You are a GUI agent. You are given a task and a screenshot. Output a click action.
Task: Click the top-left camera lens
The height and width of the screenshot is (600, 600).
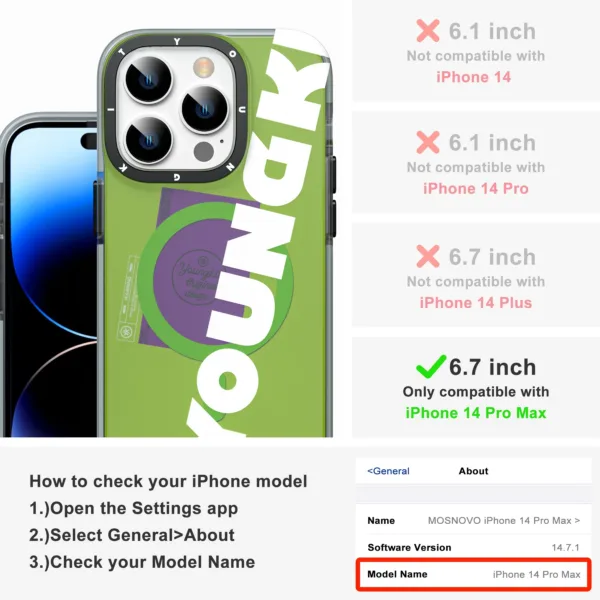(x=148, y=80)
